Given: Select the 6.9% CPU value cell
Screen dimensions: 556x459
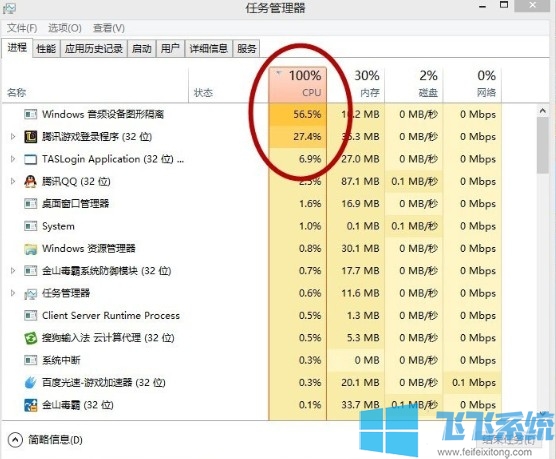Looking at the screenshot, I should click(298, 159).
